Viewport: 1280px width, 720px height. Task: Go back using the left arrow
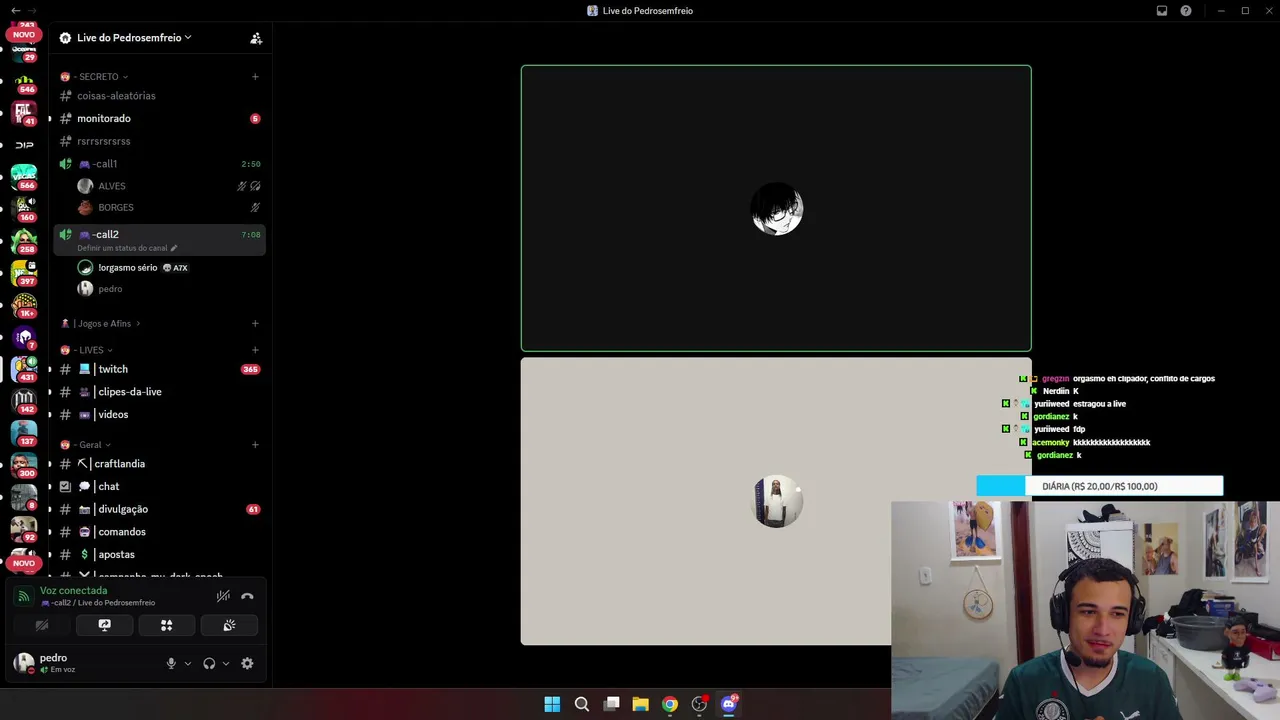pyautogui.click(x=16, y=11)
